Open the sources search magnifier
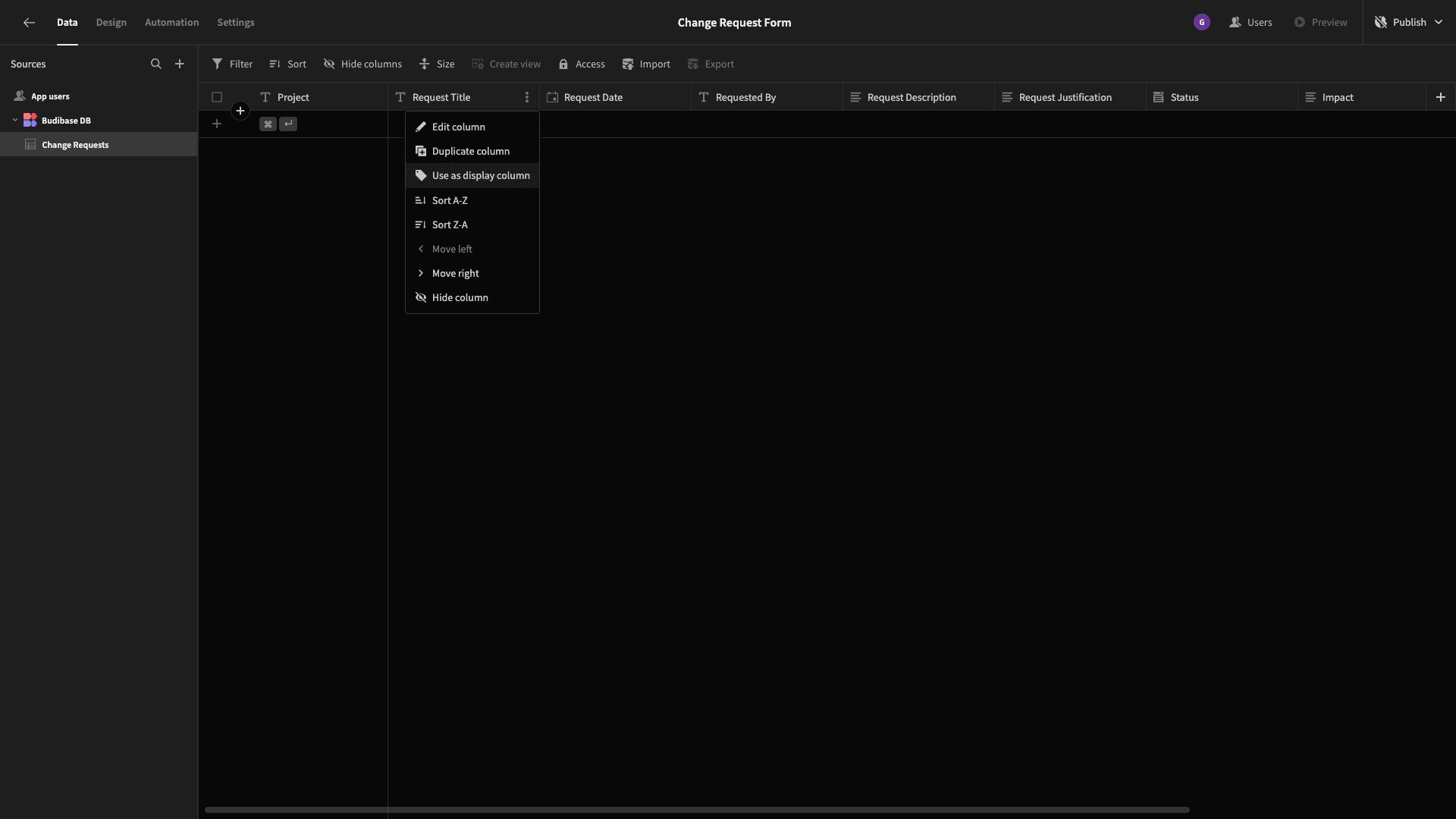1456x819 pixels. (x=156, y=64)
